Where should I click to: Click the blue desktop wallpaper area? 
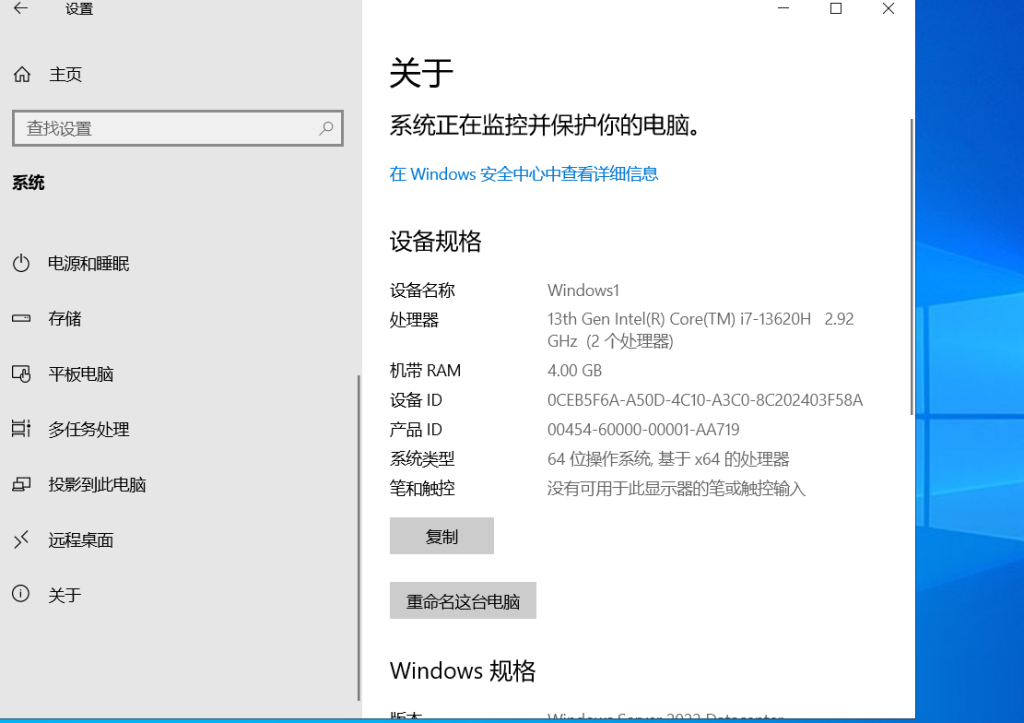970,400
